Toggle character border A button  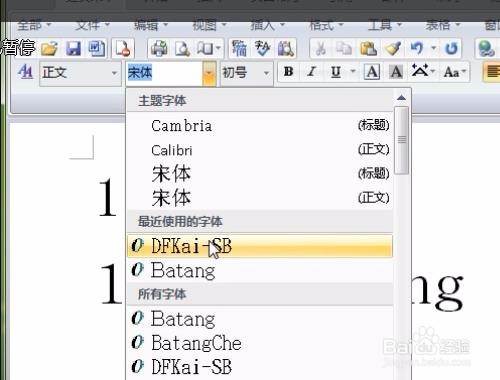[x=372, y=72]
